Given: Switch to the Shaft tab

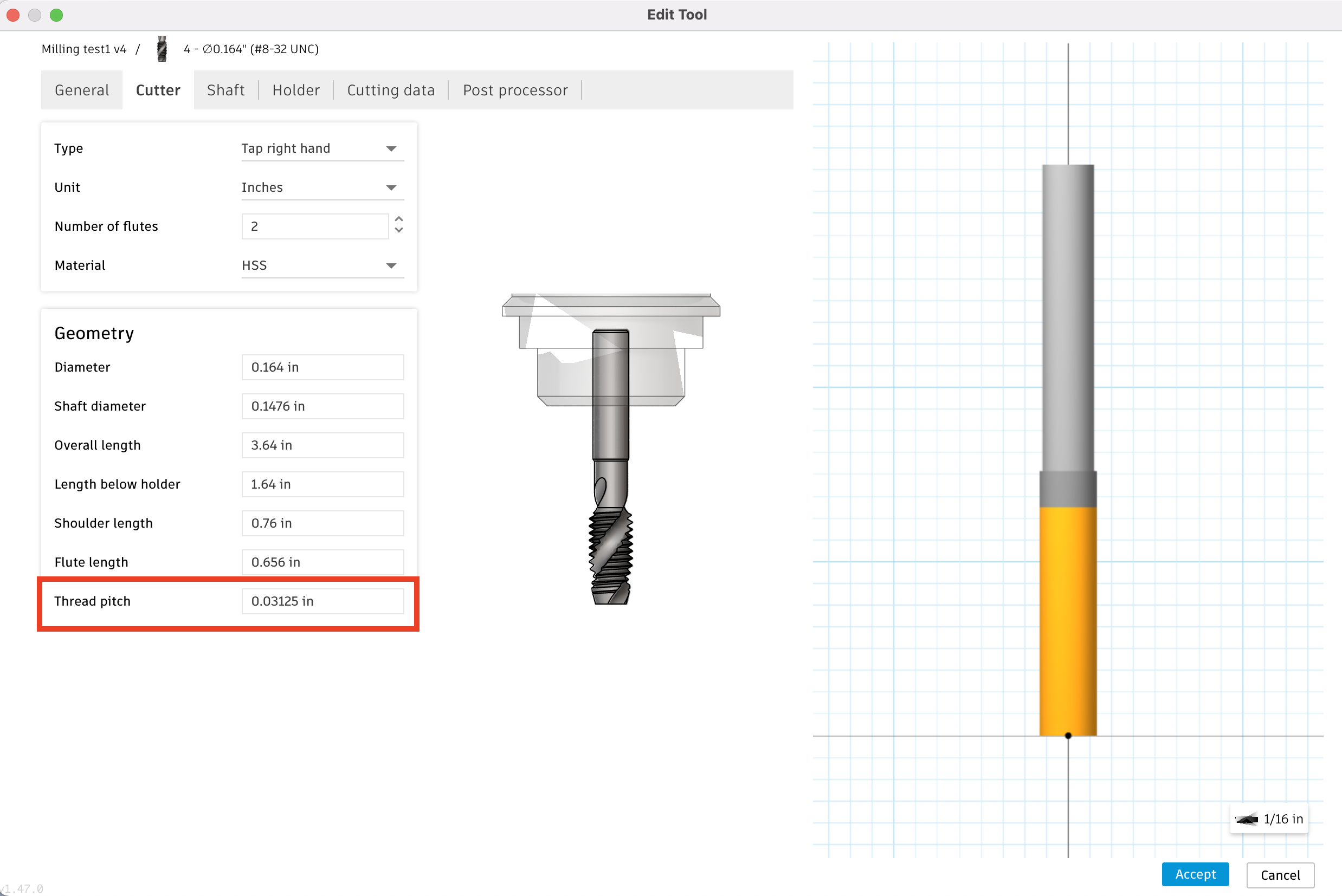Looking at the screenshot, I should pyautogui.click(x=225, y=90).
